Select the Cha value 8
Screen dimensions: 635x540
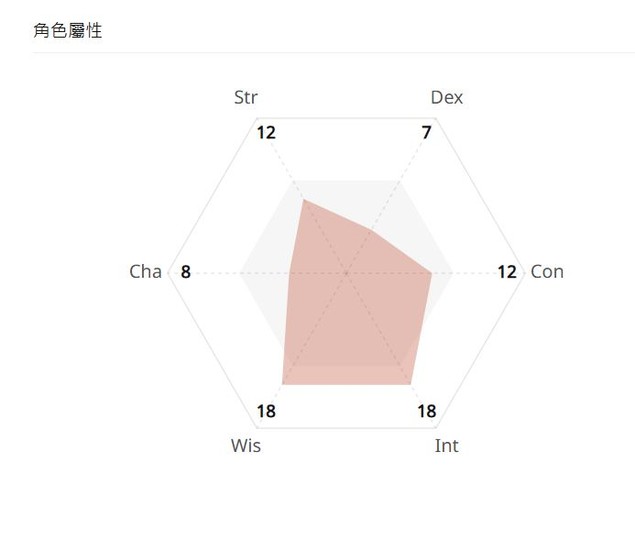tap(185, 272)
